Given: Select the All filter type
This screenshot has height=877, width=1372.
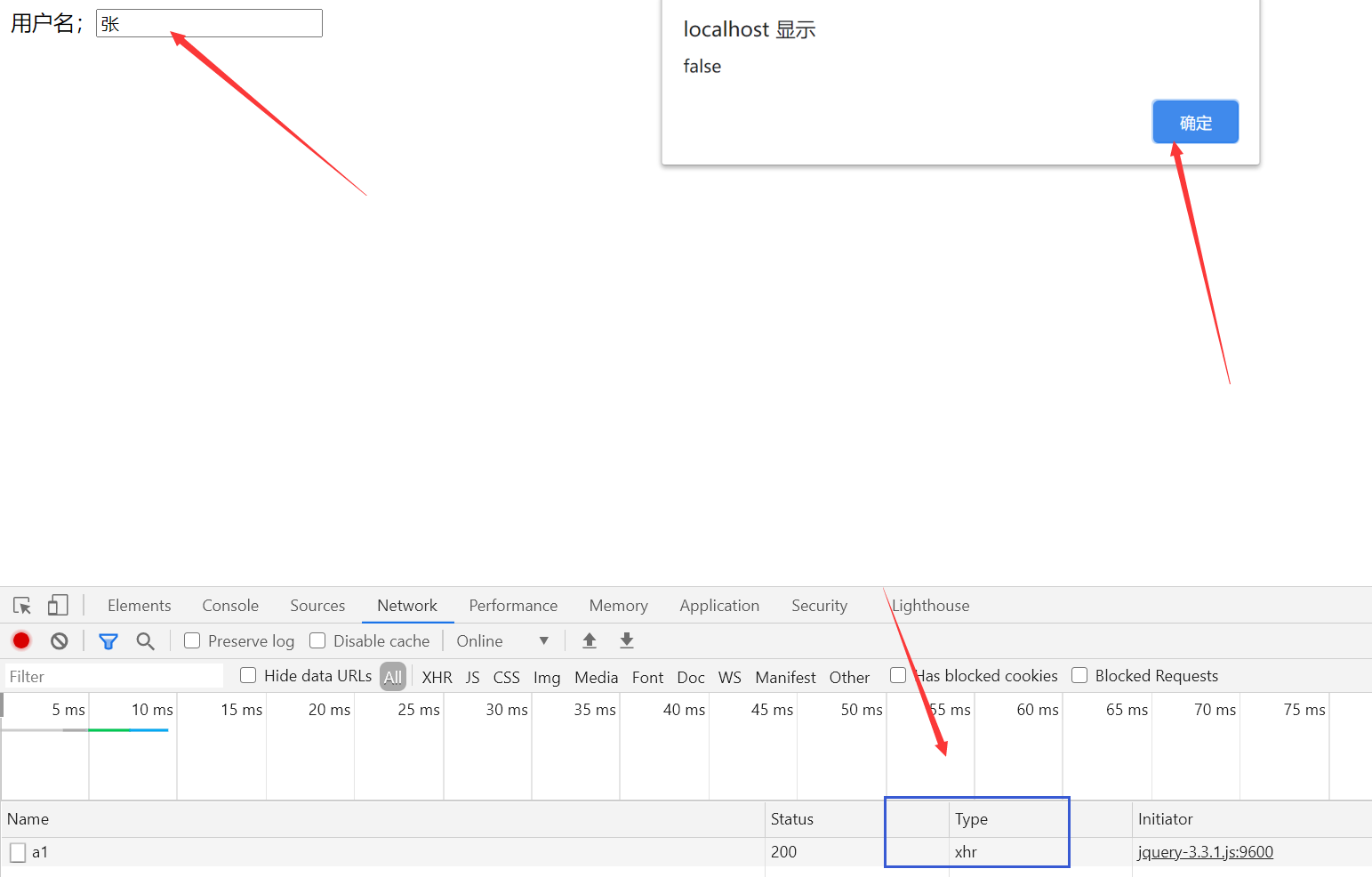Looking at the screenshot, I should tap(393, 677).
